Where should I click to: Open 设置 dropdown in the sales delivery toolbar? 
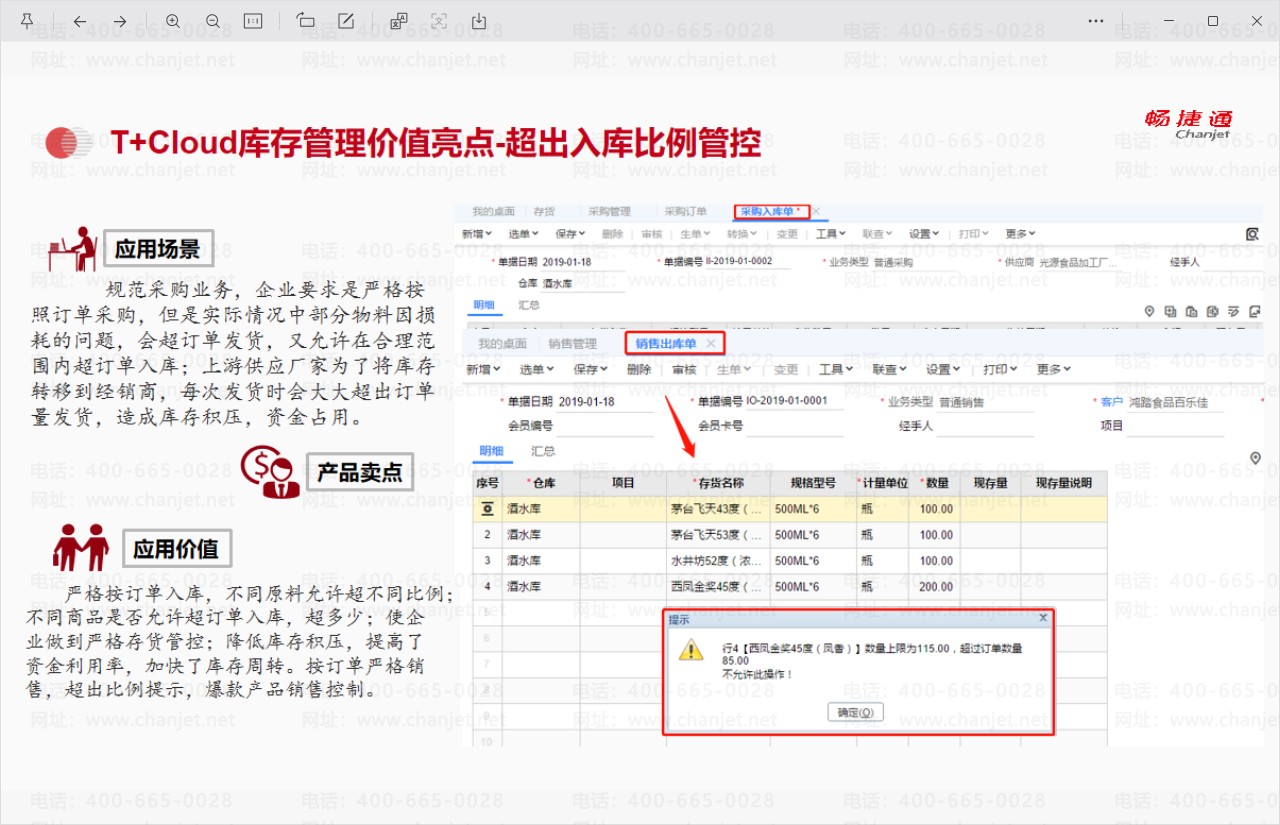944,369
